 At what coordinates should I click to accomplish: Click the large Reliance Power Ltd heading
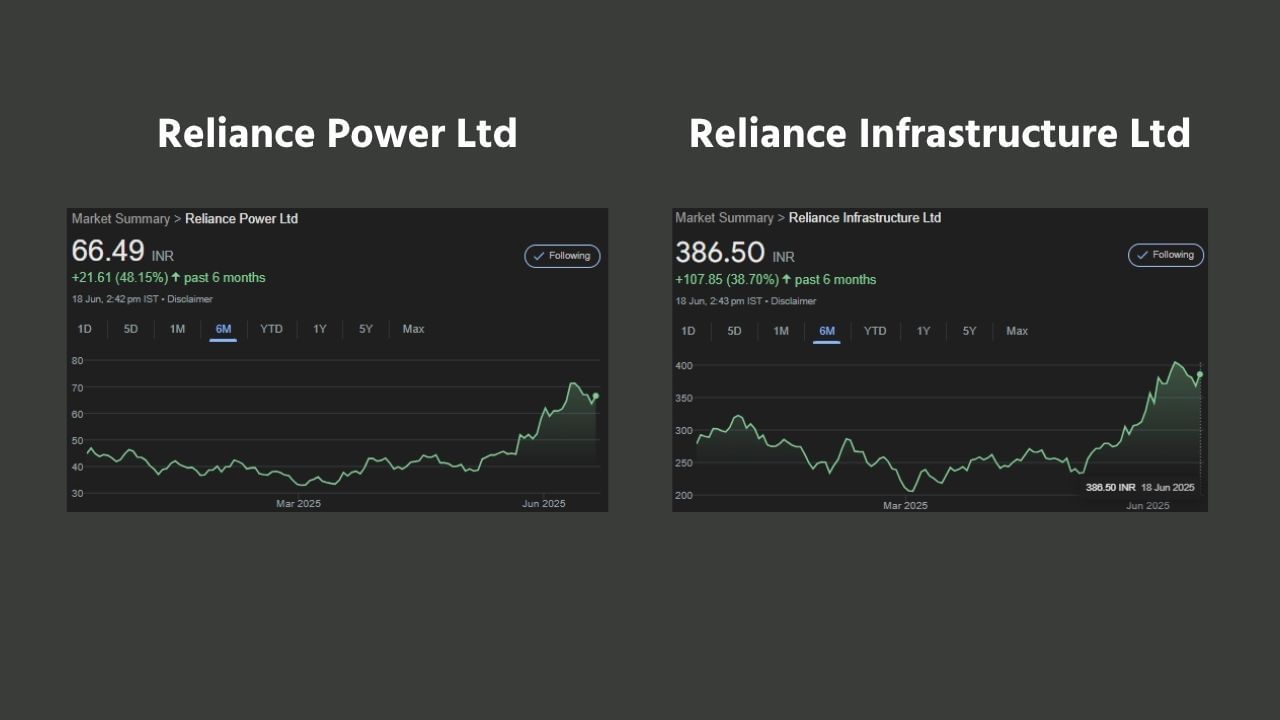click(x=337, y=134)
